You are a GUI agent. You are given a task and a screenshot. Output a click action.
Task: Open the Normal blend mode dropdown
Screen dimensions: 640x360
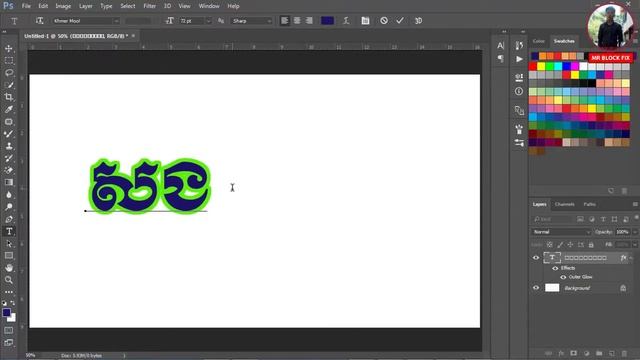pyautogui.click(x=561, y=232)
